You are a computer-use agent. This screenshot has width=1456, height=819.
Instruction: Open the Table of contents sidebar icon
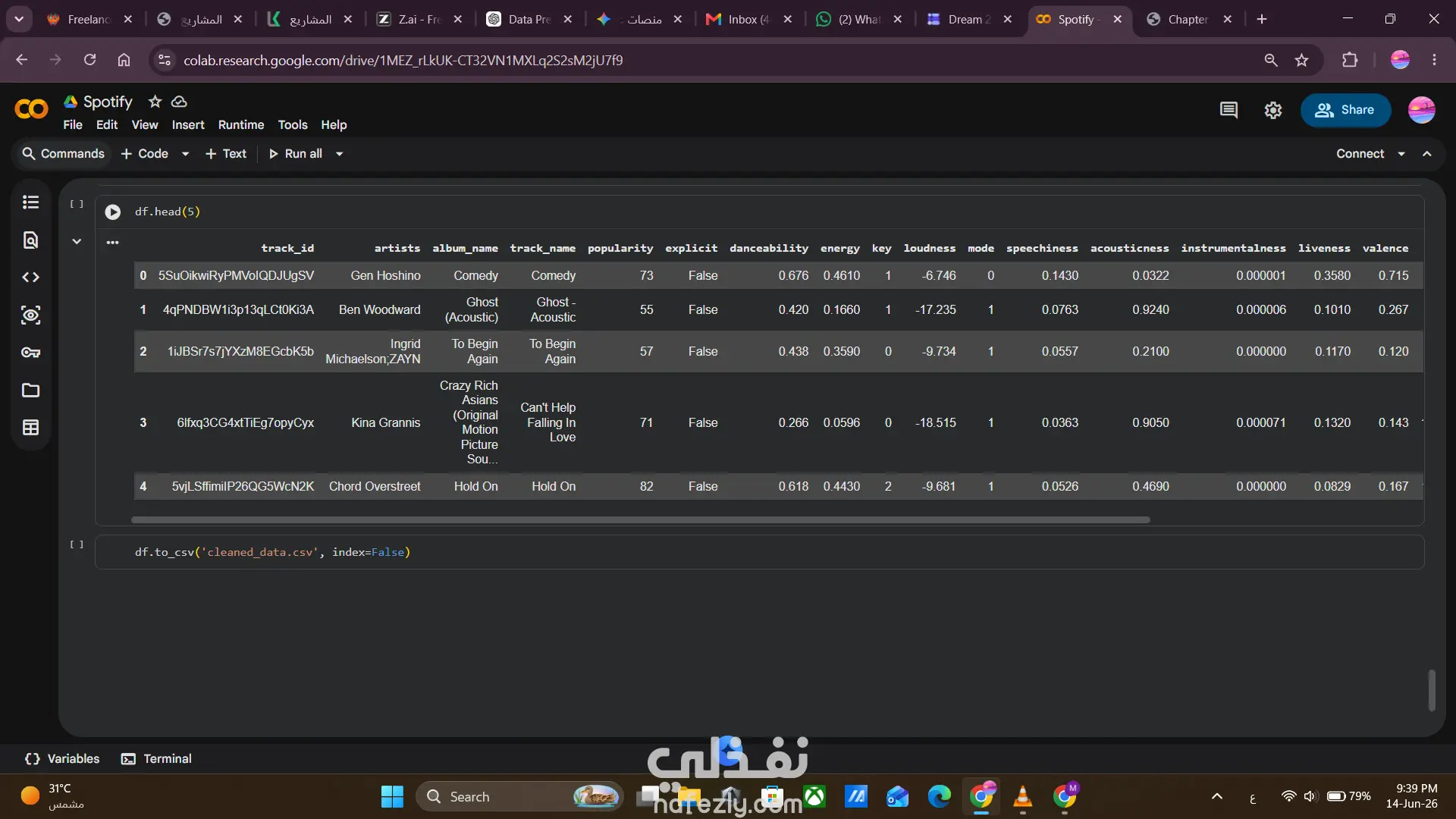(x=30, y=202)
